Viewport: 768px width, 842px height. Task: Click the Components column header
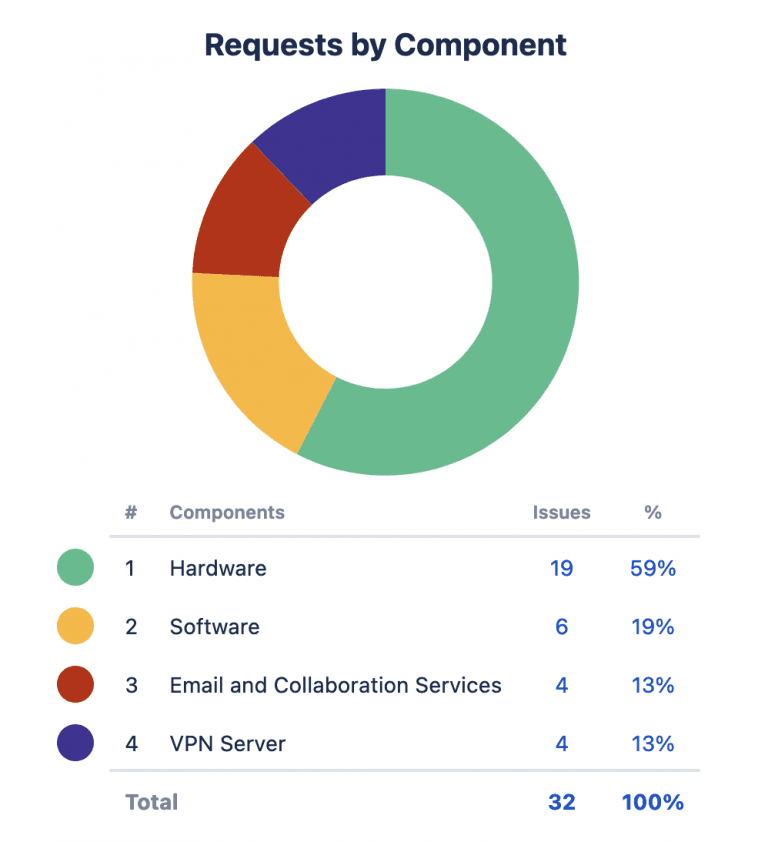click(227, 512)
